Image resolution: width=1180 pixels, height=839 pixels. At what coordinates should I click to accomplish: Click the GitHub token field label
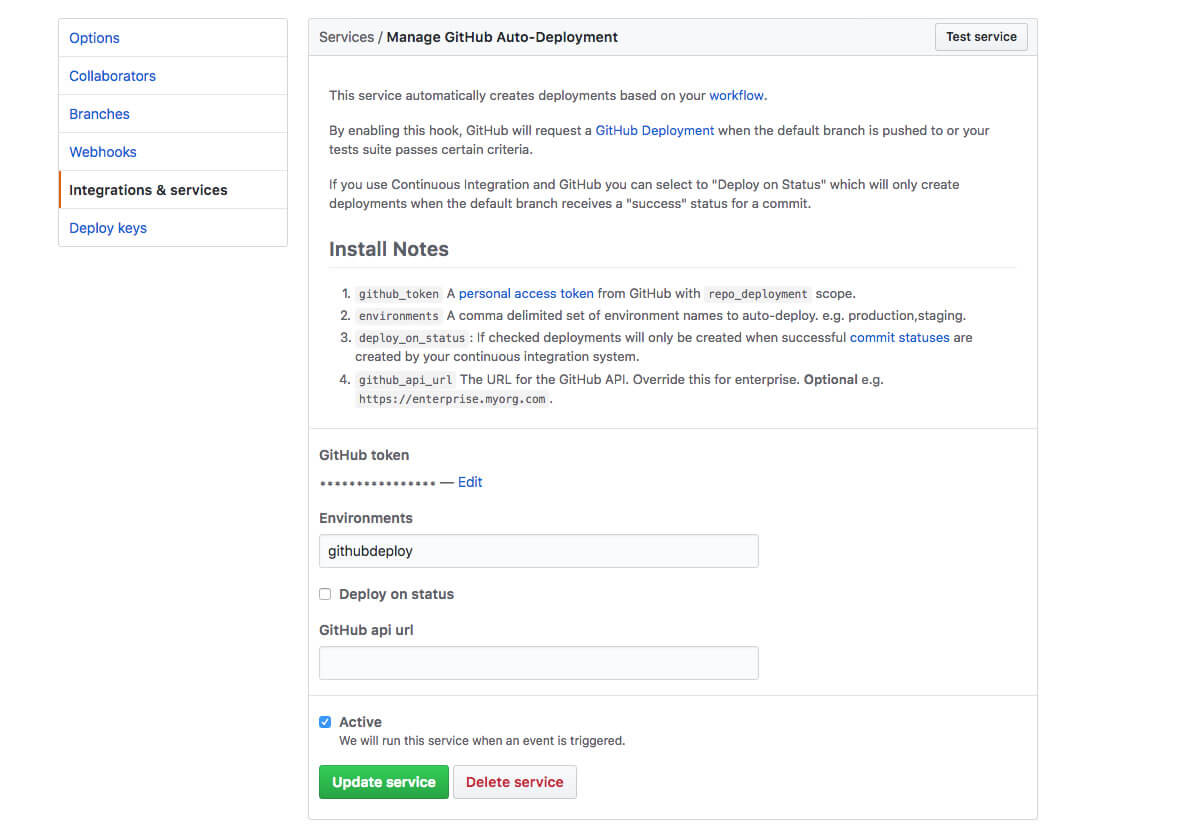coord(364,455)
